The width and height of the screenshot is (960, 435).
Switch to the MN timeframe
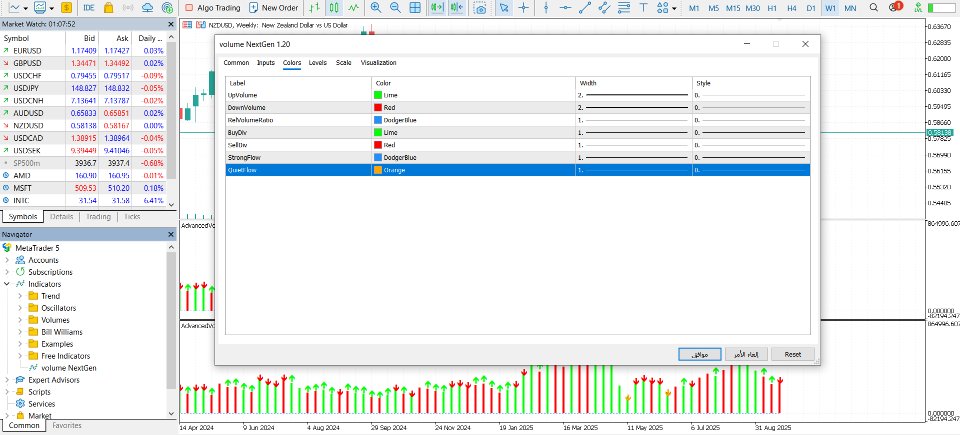pos(850,8)
